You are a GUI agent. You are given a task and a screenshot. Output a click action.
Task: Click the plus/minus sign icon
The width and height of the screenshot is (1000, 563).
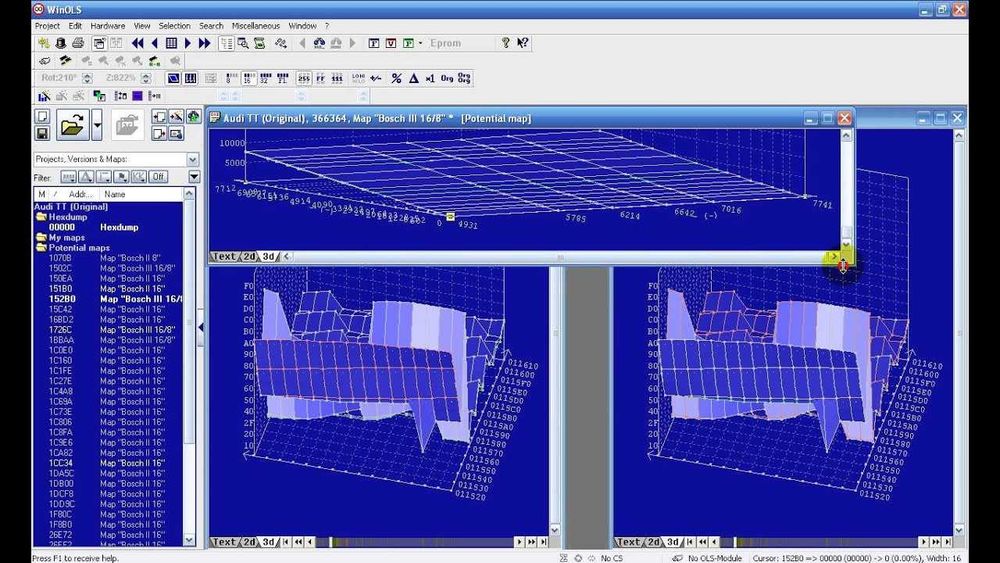pyautogui.click(x=376, y=78)
